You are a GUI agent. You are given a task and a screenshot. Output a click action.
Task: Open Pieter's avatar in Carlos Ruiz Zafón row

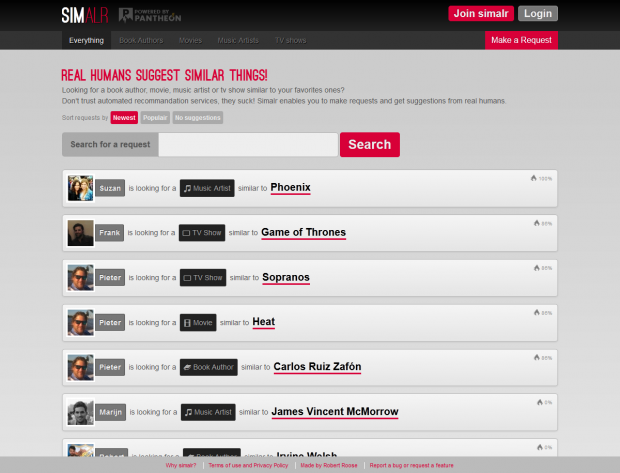(x=81, y=367)
